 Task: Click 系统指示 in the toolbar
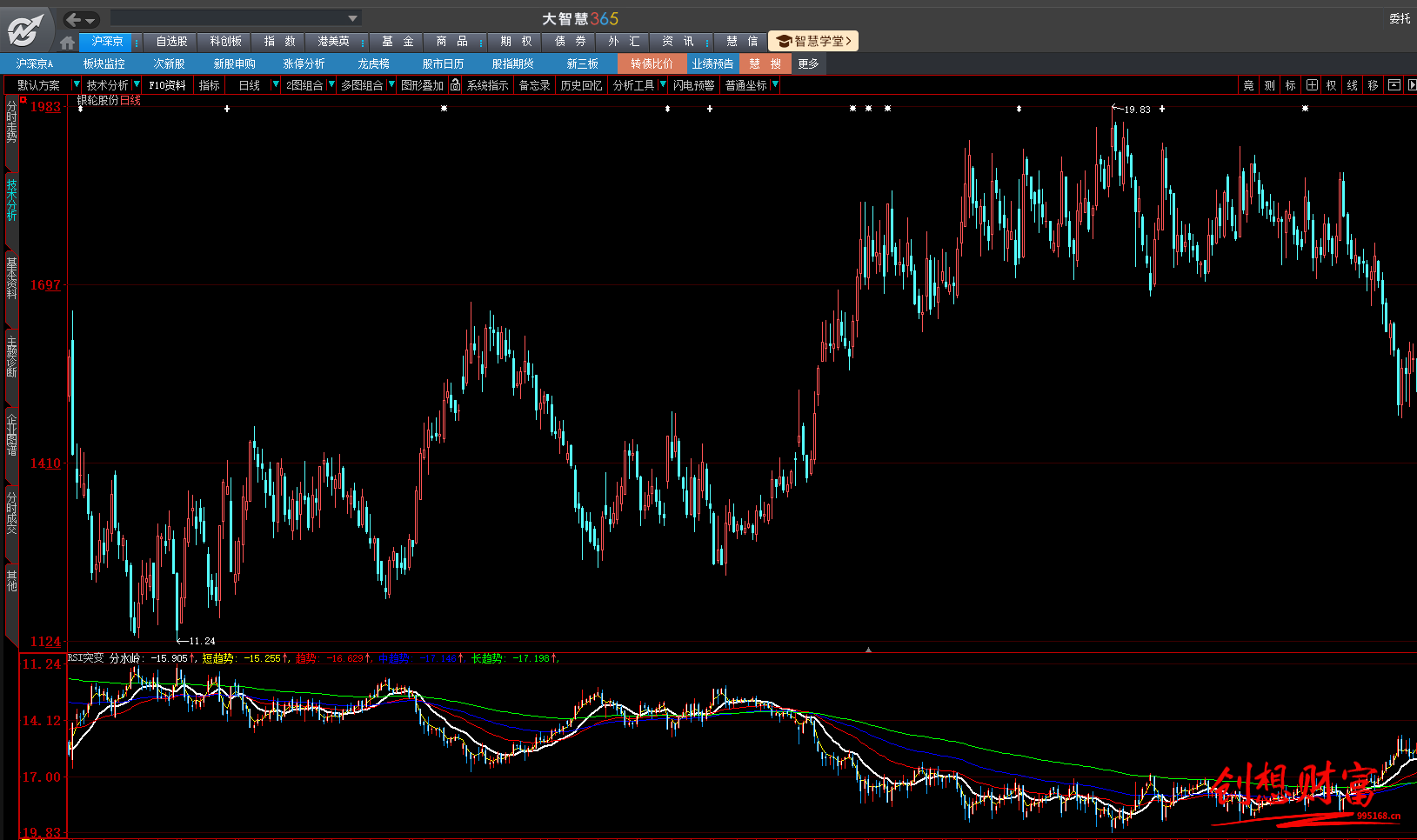pyautogui.click(x=487, y=84)
